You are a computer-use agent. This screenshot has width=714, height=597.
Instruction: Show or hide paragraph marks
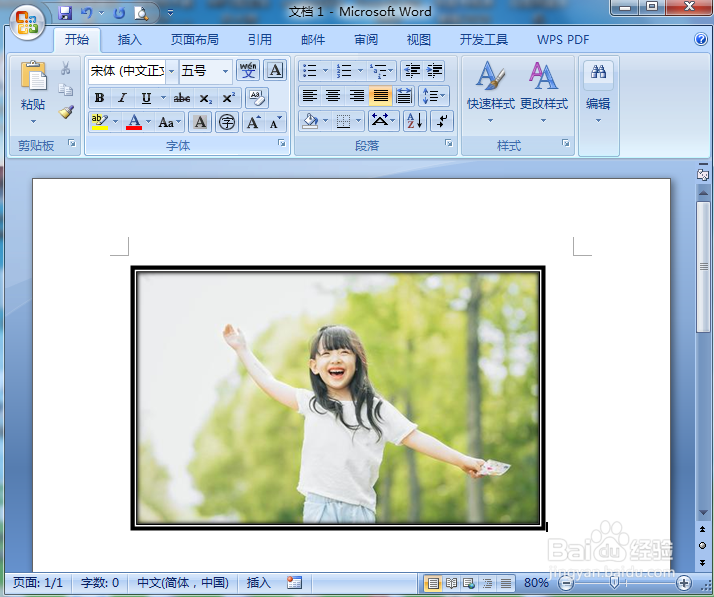coord(442,121)
